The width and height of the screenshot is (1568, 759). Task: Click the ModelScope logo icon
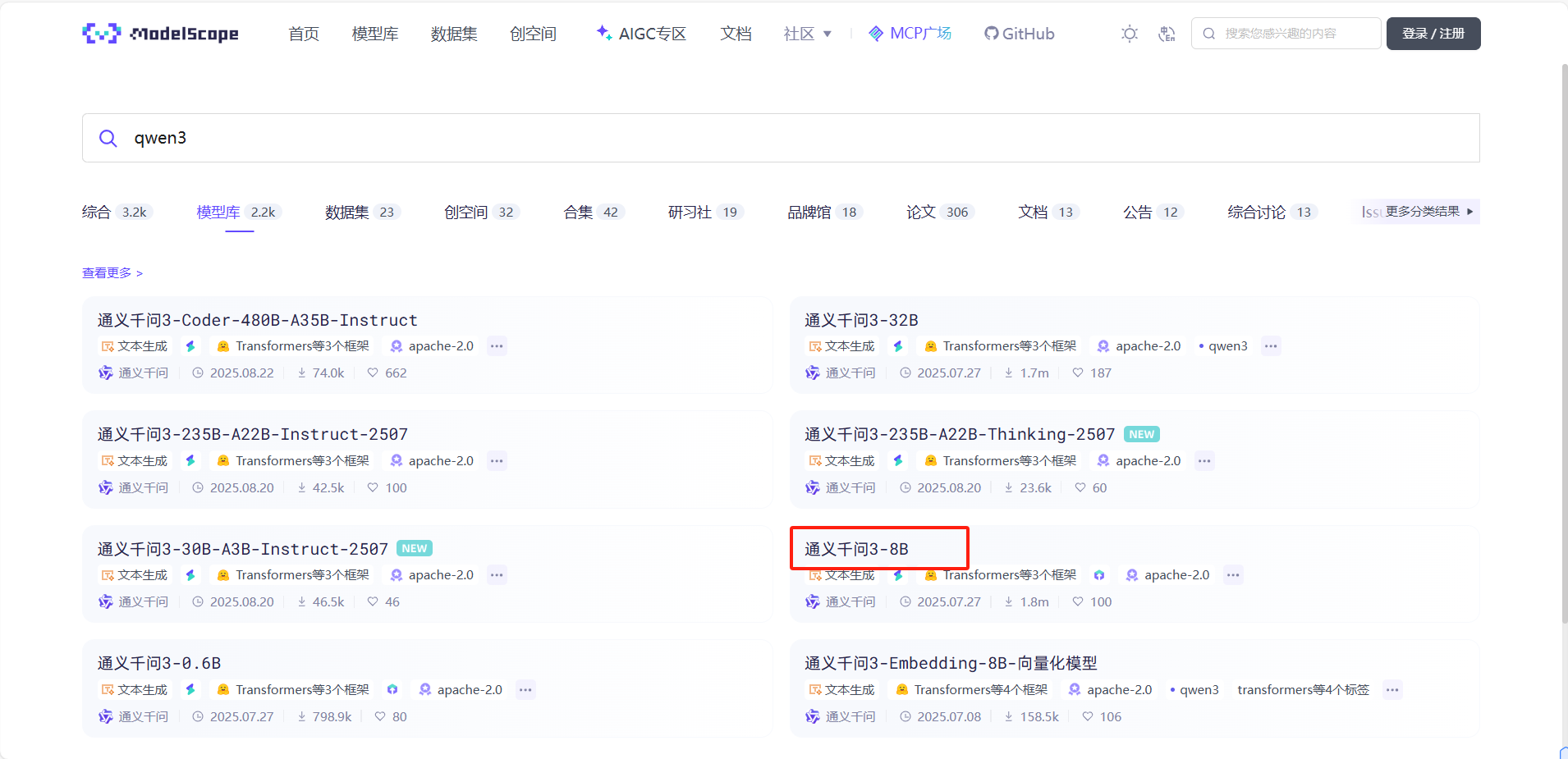click(x=100, y=33)
